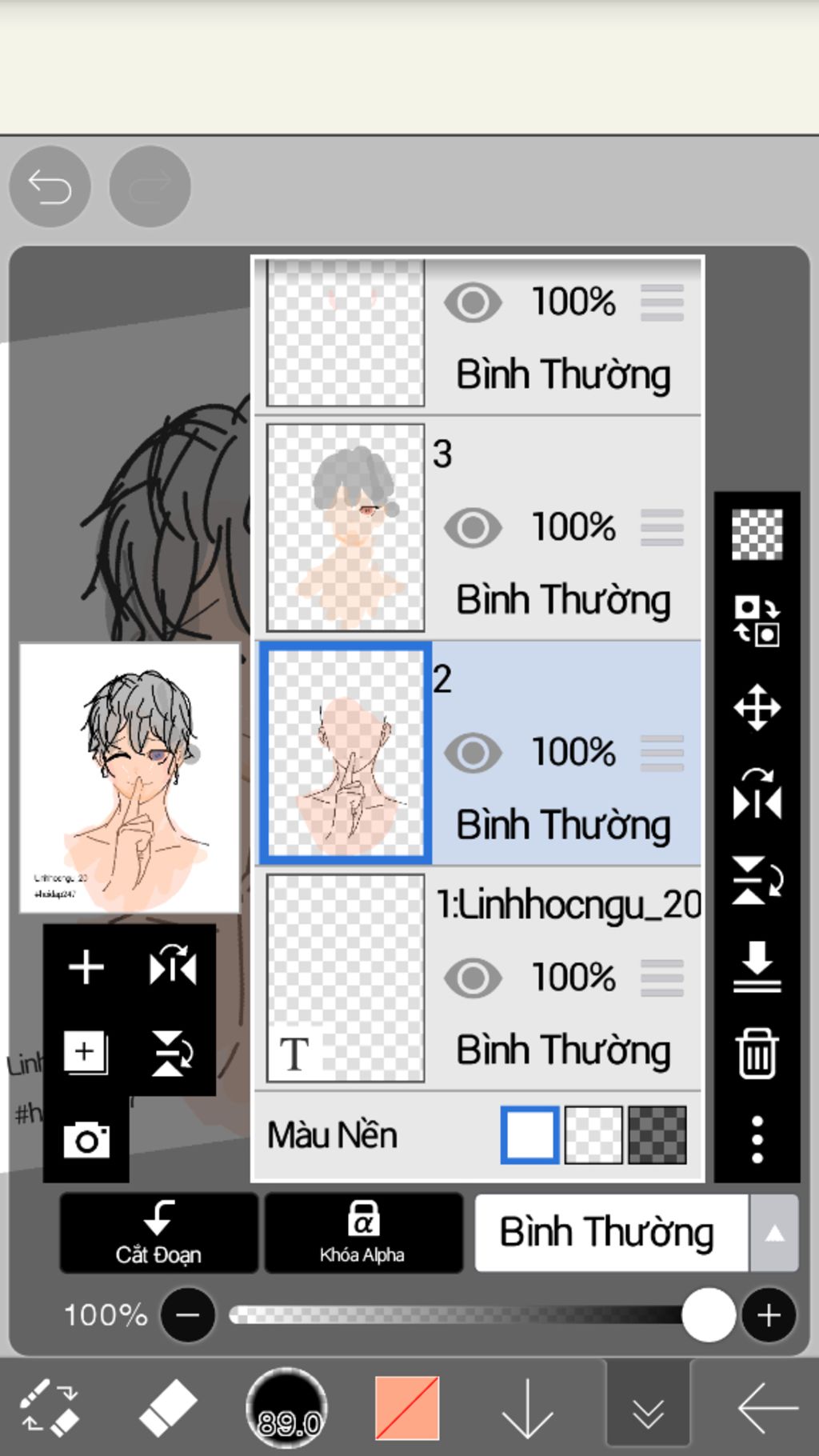Expand the Bình Thường blend mode dropdown arrow

773,1233
